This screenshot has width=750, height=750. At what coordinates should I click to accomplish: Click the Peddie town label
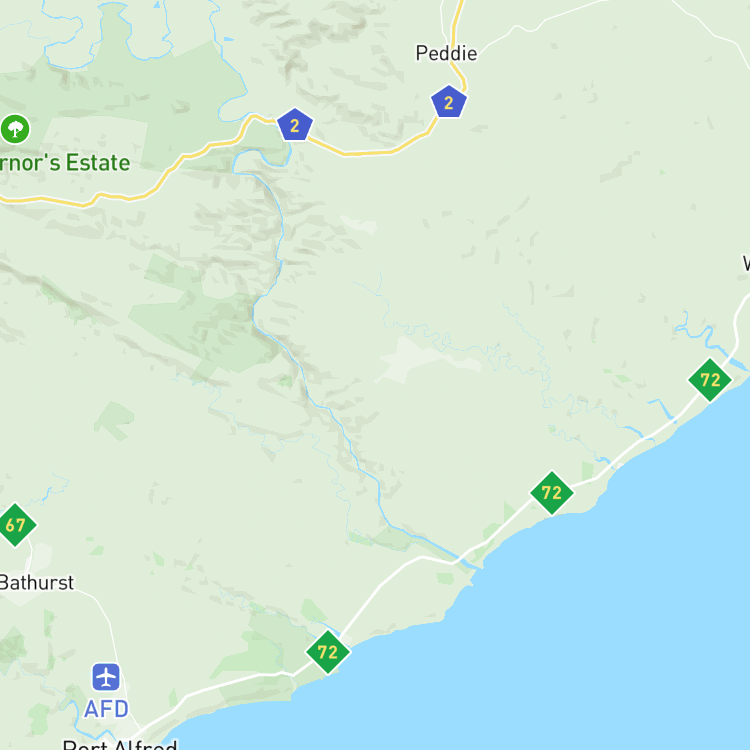point(446,53)
